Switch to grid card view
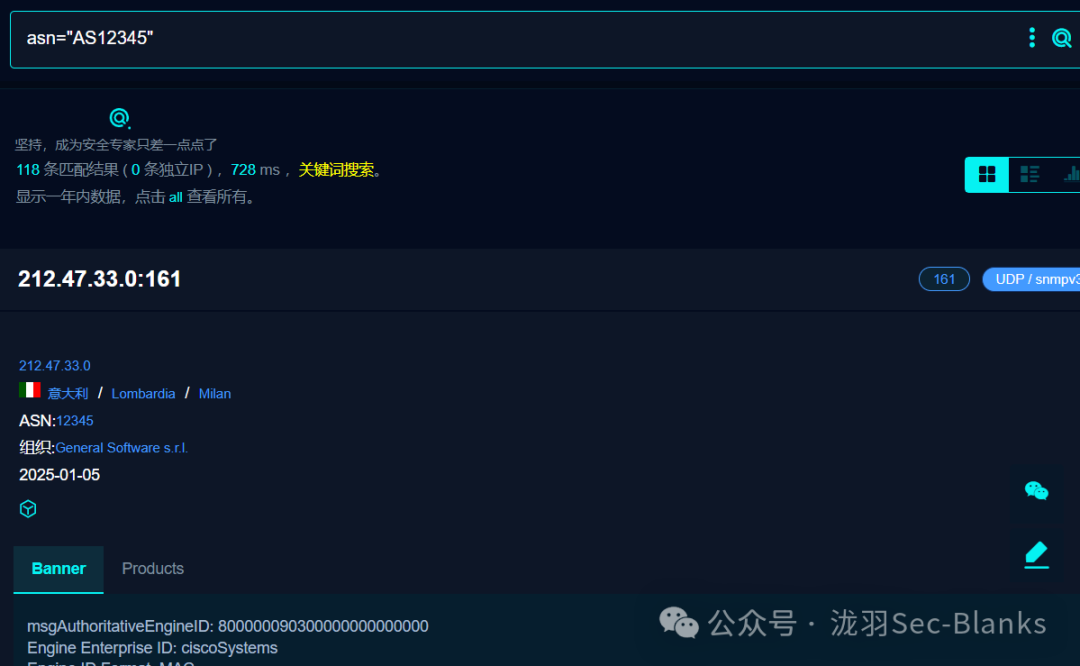 [x=986, y=174]
